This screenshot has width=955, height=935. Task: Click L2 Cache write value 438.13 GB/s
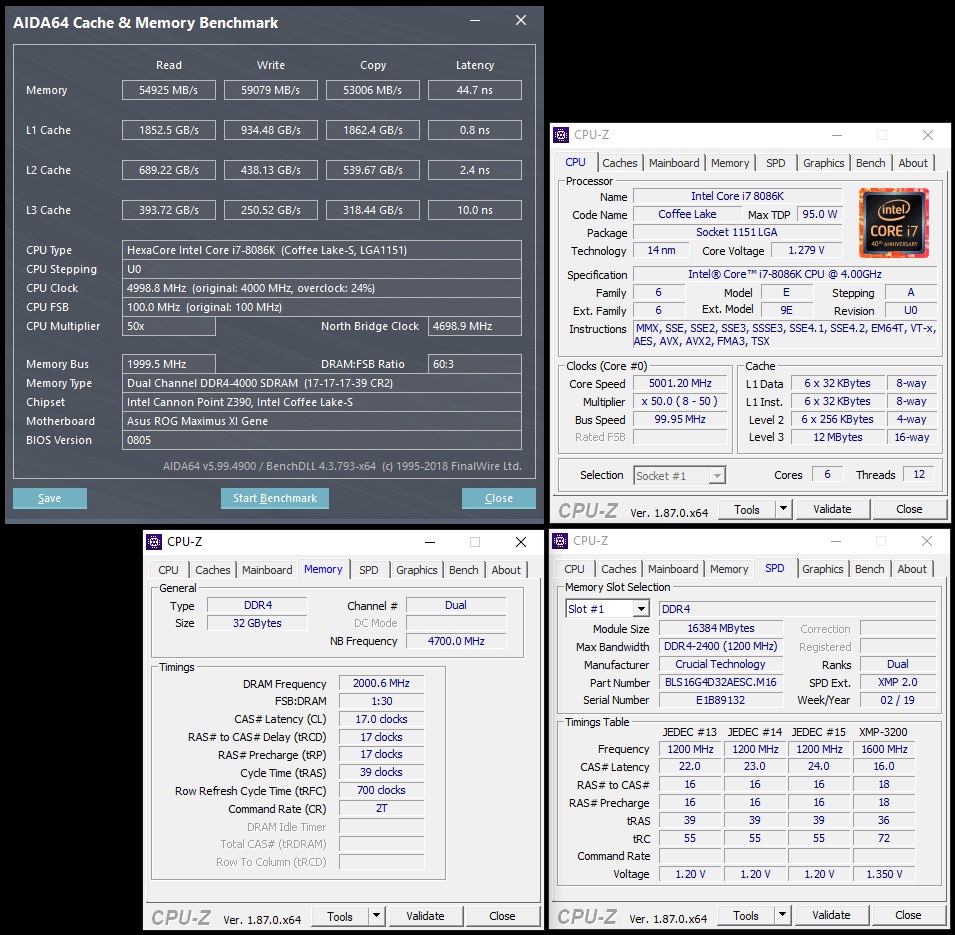(x=270, y=170)
